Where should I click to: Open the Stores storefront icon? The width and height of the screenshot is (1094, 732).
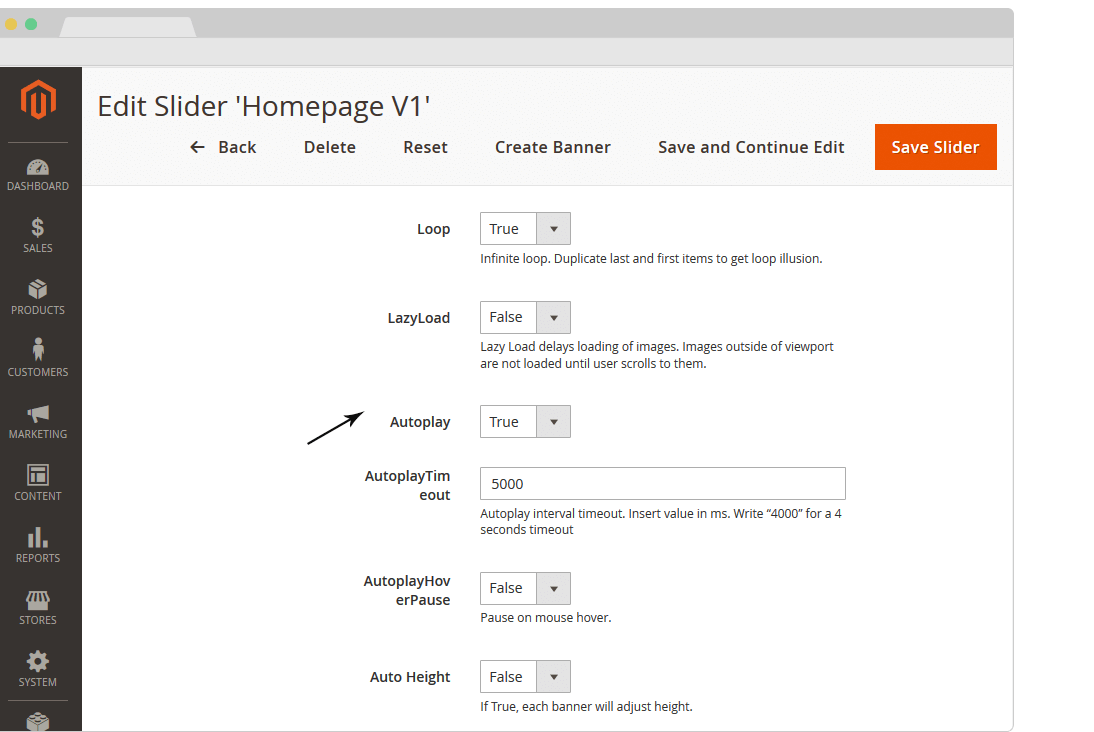[38, 600]
